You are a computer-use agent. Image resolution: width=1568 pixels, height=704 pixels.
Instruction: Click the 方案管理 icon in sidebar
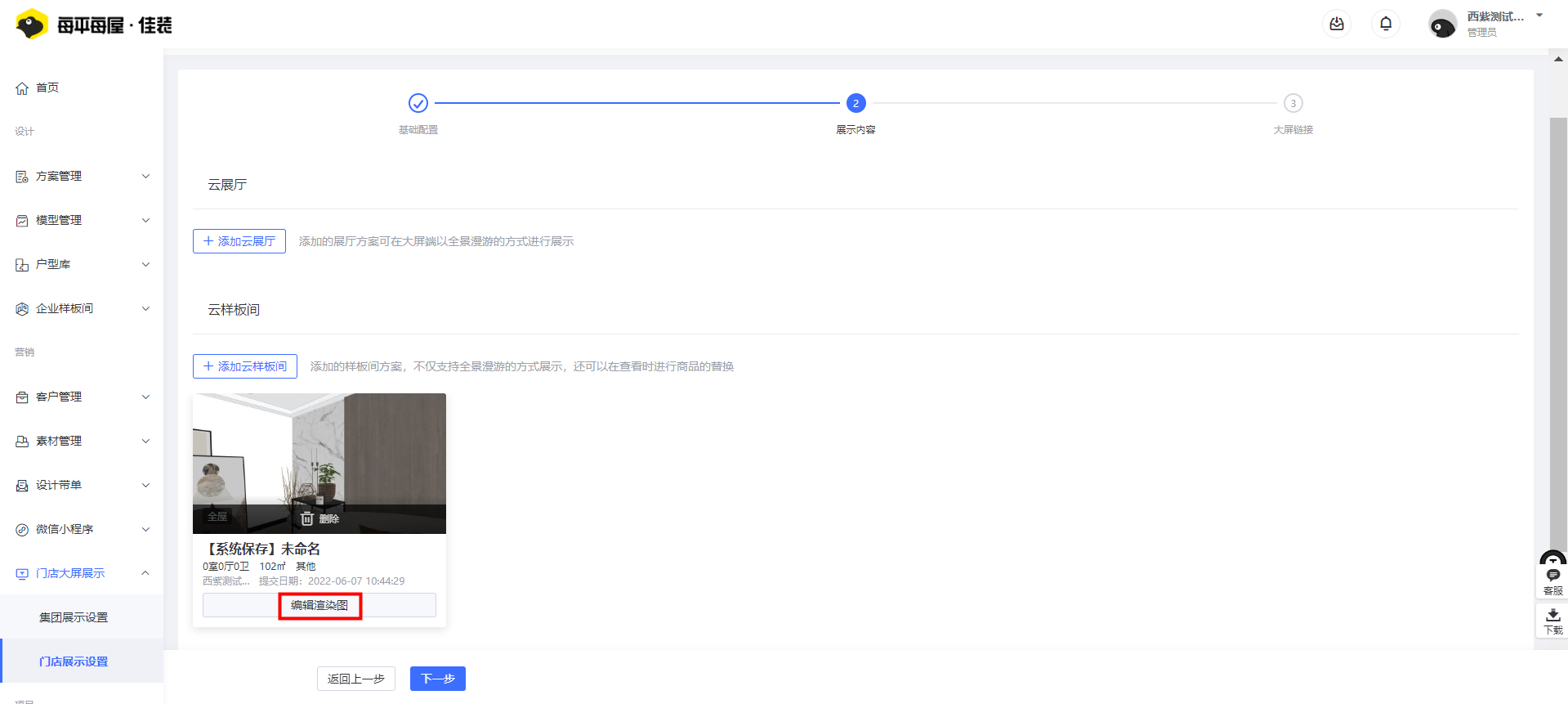(22, 177)
